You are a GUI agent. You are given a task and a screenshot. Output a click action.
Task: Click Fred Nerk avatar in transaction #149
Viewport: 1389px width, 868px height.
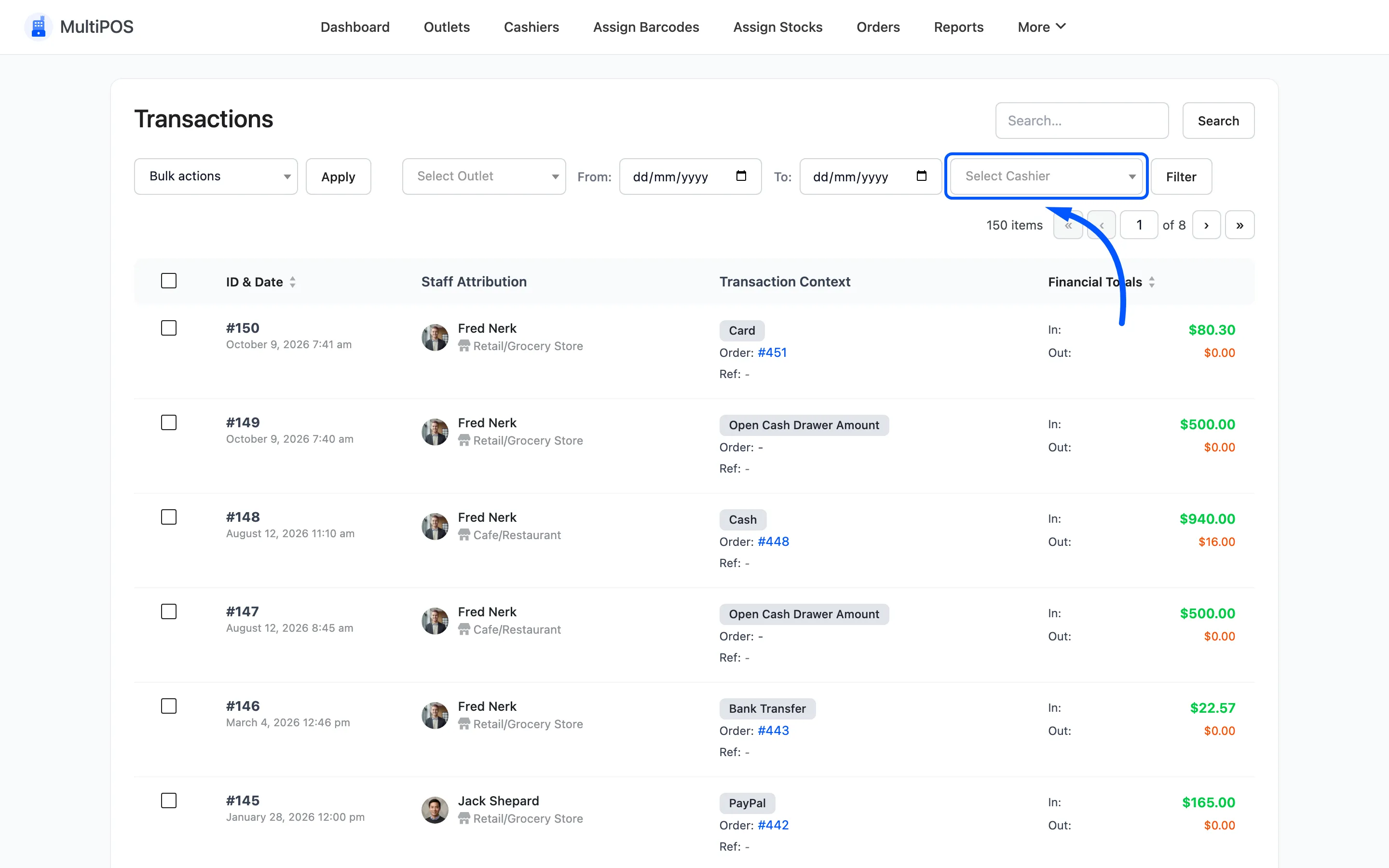coord(435,432)
